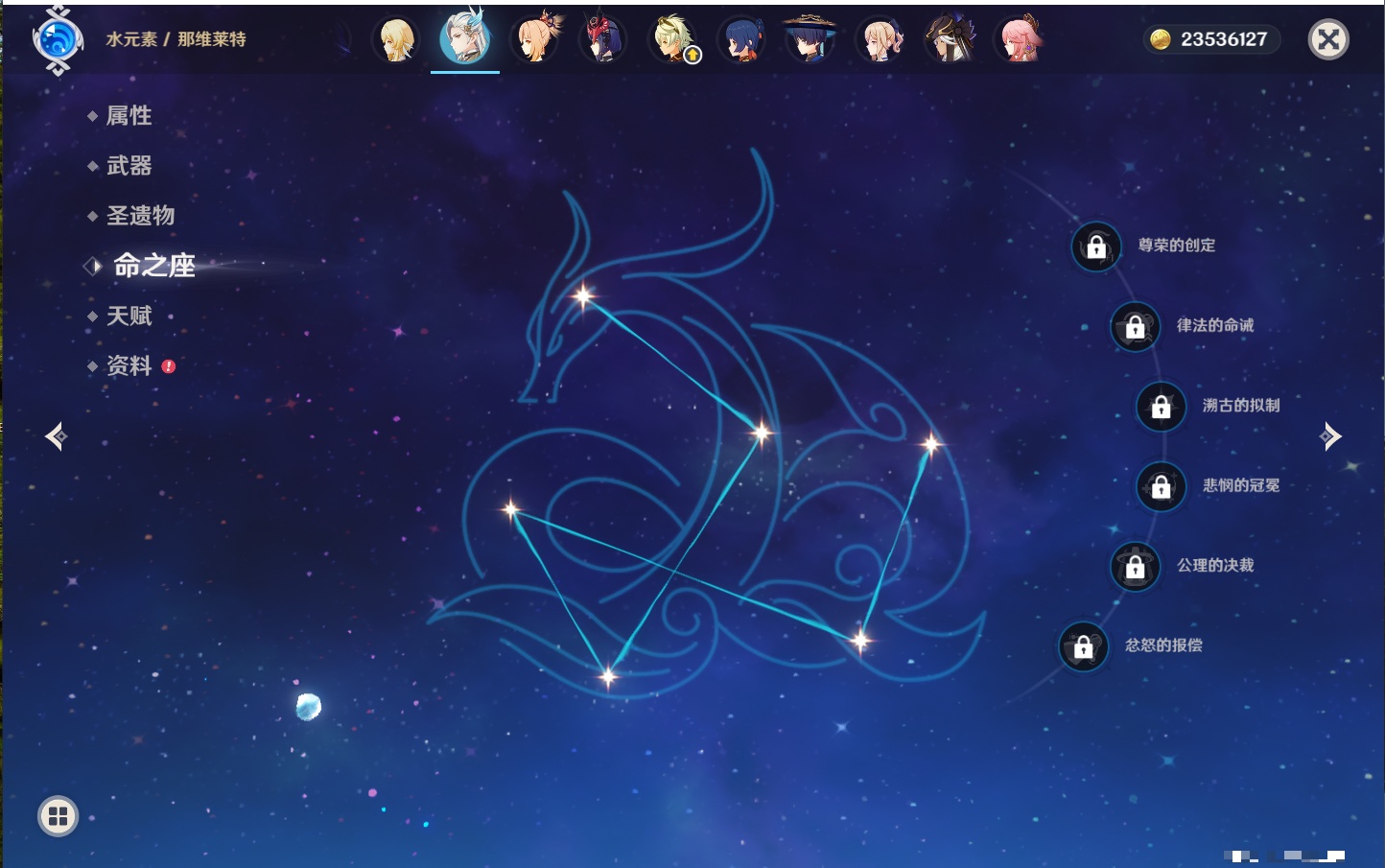Click the Mora coin balance 23536127
Image resolution: width=1385 pixels, height=868 pixels.
pyautogui.click(x=1211, y=39)
